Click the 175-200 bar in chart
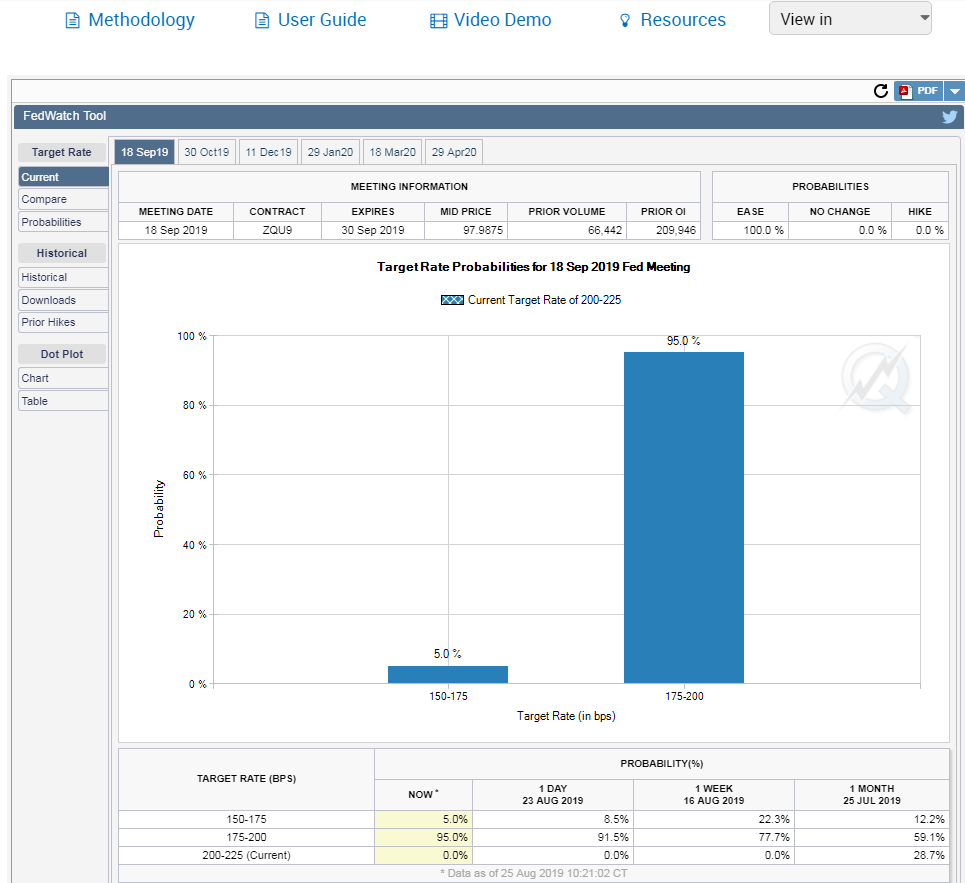The width and height of the screenshot is (965, 883). click(x=684, y=517)
